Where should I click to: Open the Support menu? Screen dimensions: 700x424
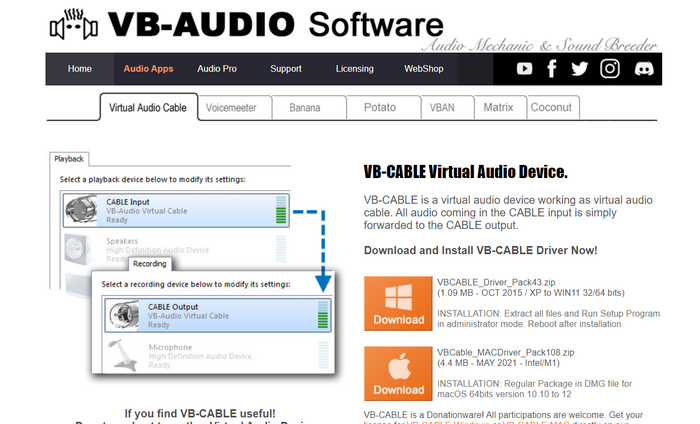[286, 69]
